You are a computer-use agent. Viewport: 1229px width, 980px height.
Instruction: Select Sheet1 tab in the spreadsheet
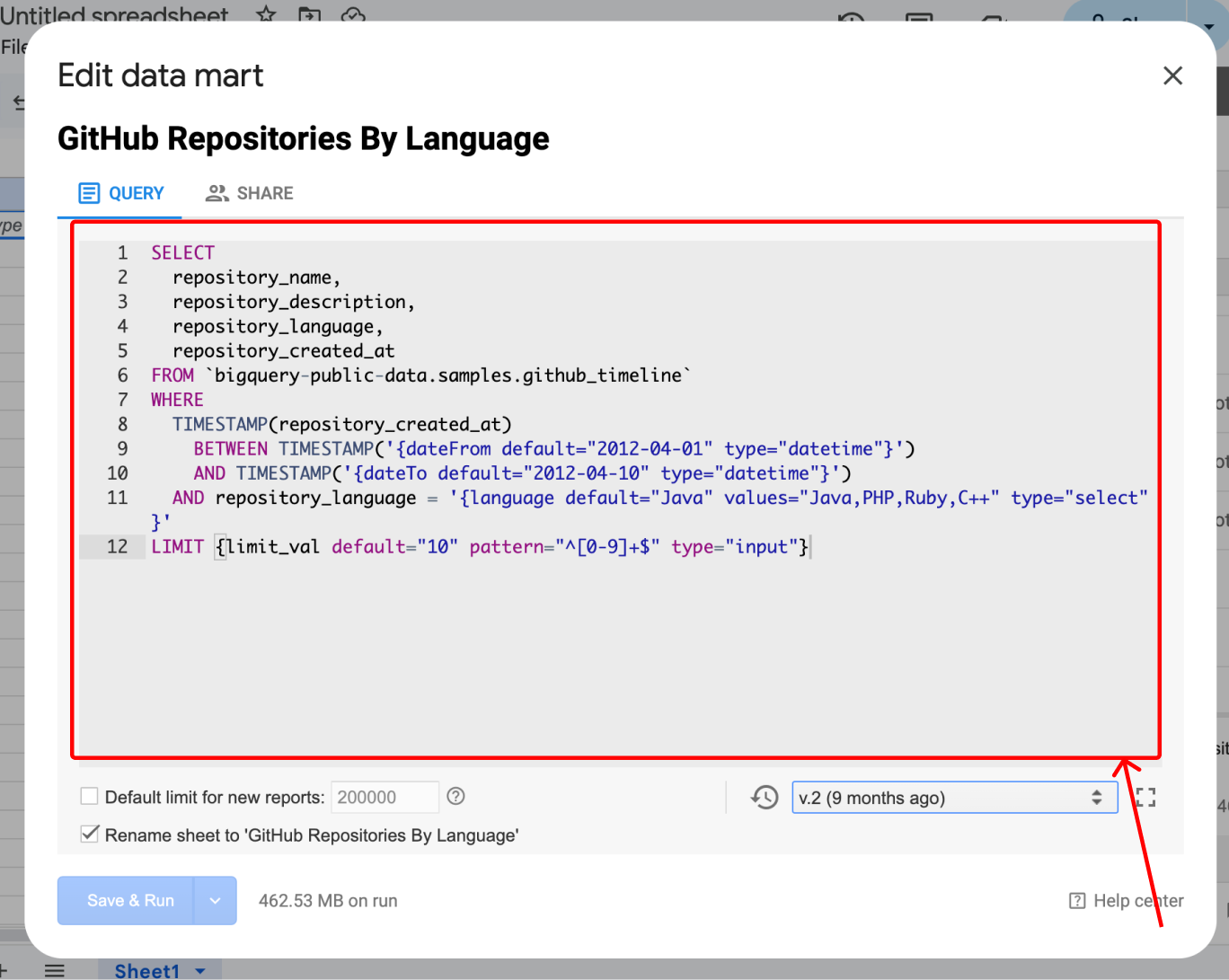coord(147,971)
